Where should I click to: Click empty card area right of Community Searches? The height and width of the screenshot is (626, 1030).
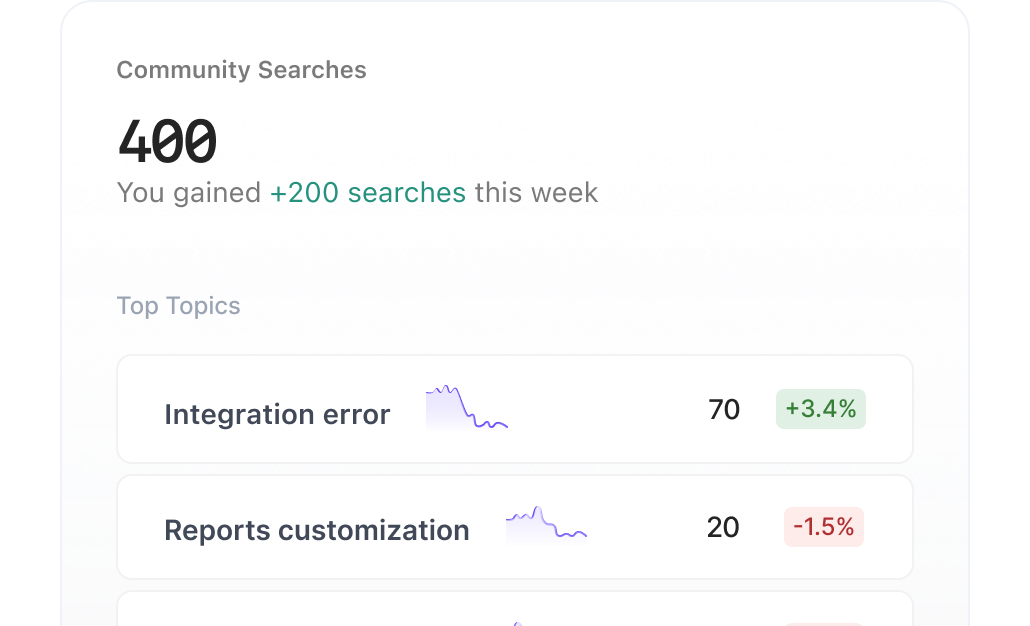650,70
